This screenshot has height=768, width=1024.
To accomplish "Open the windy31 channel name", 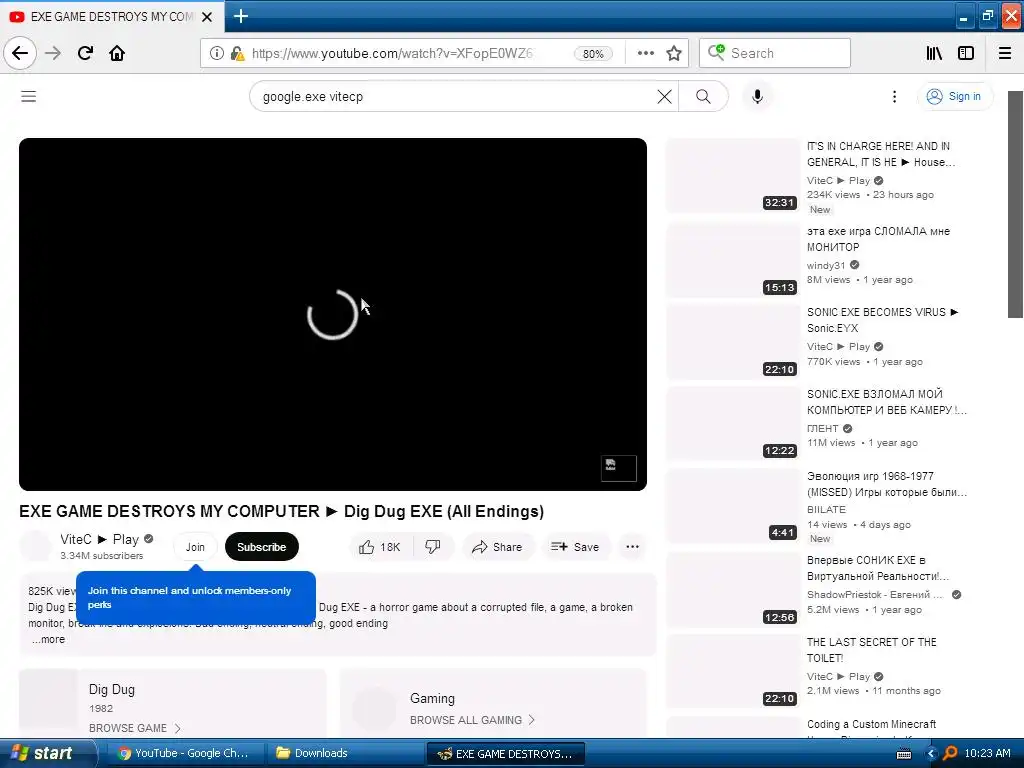I will point(825,265).
